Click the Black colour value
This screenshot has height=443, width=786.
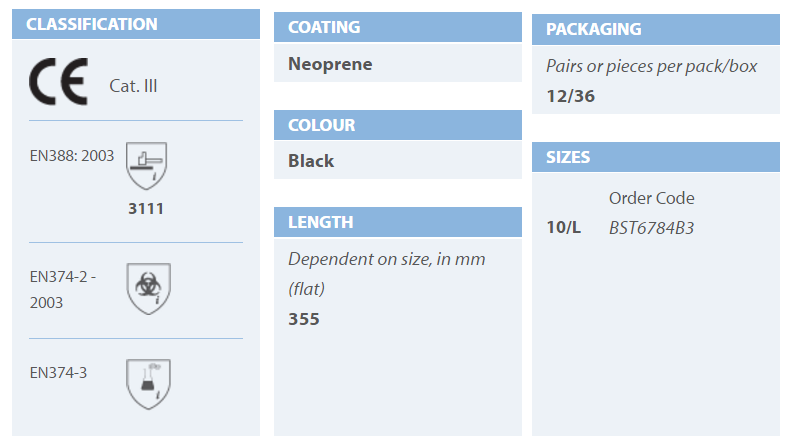click(311, 161)
